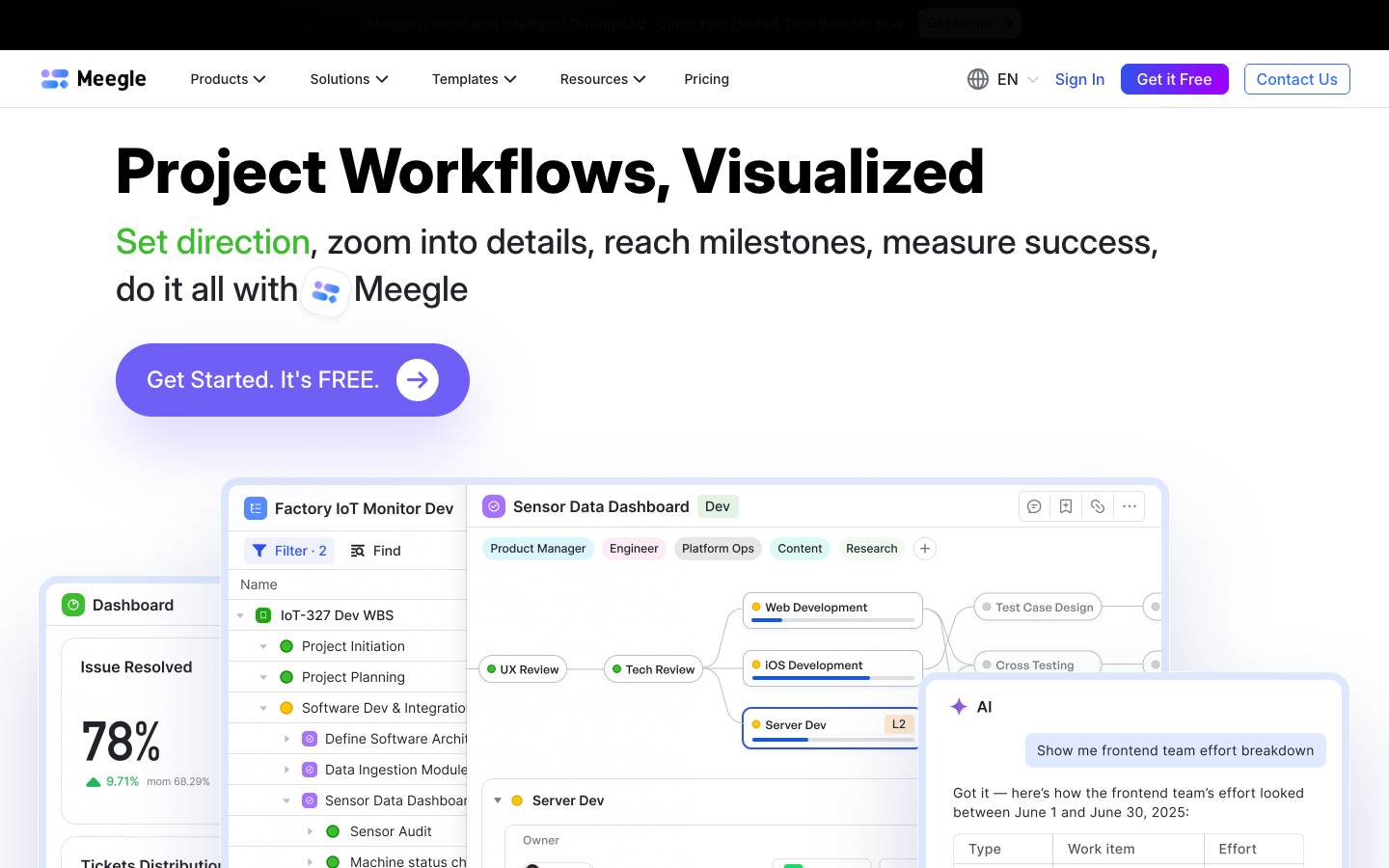Click the L2 badge on Server Dev node
1389x868 pixels.
click(898, 724)
